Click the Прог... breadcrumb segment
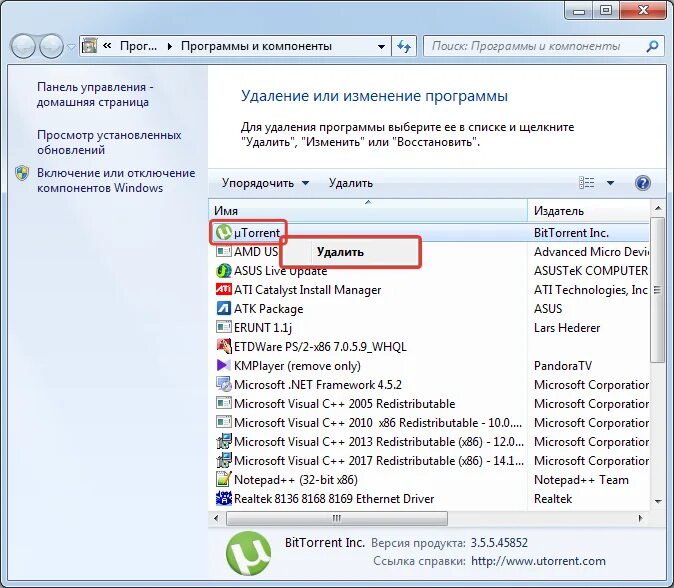Screen dimensions: 674x588 pyautogui.click(x=138, y=46)
